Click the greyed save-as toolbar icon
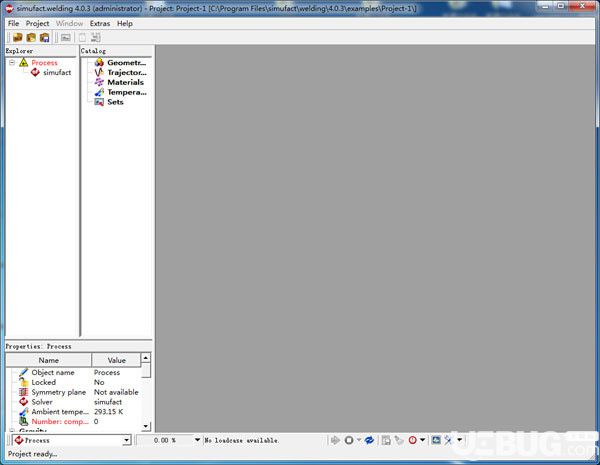The height and width of the screenshot is (465, 600). (96, 38)
